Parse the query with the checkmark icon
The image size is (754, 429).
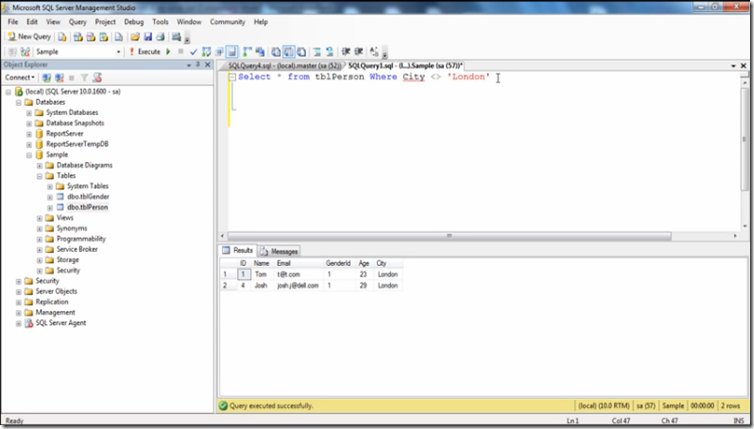tap(193, 51)
